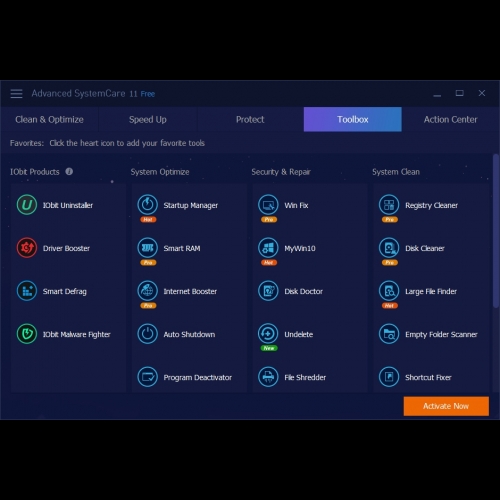Open the File Shredder icon
500x500 pixels.
(x=268, y=377)
